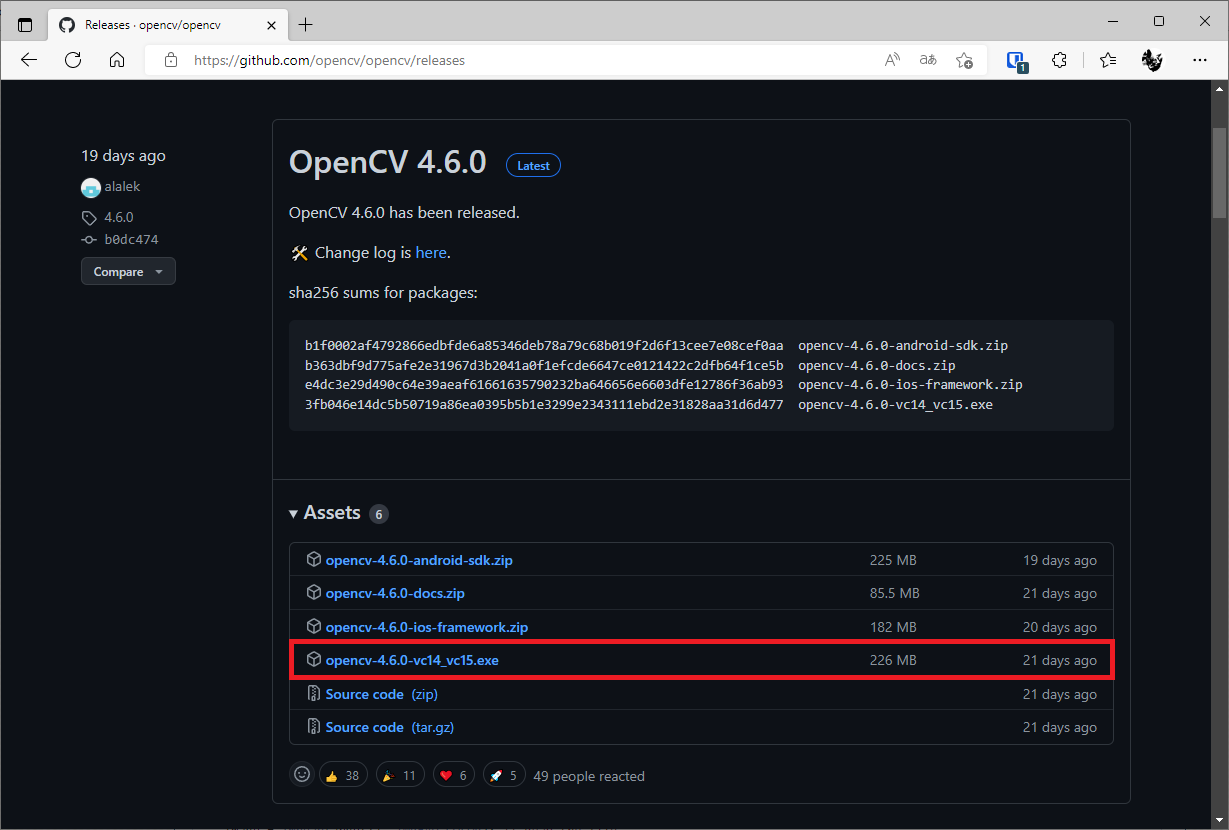Click the browser Back arrow

pos(29,60)
